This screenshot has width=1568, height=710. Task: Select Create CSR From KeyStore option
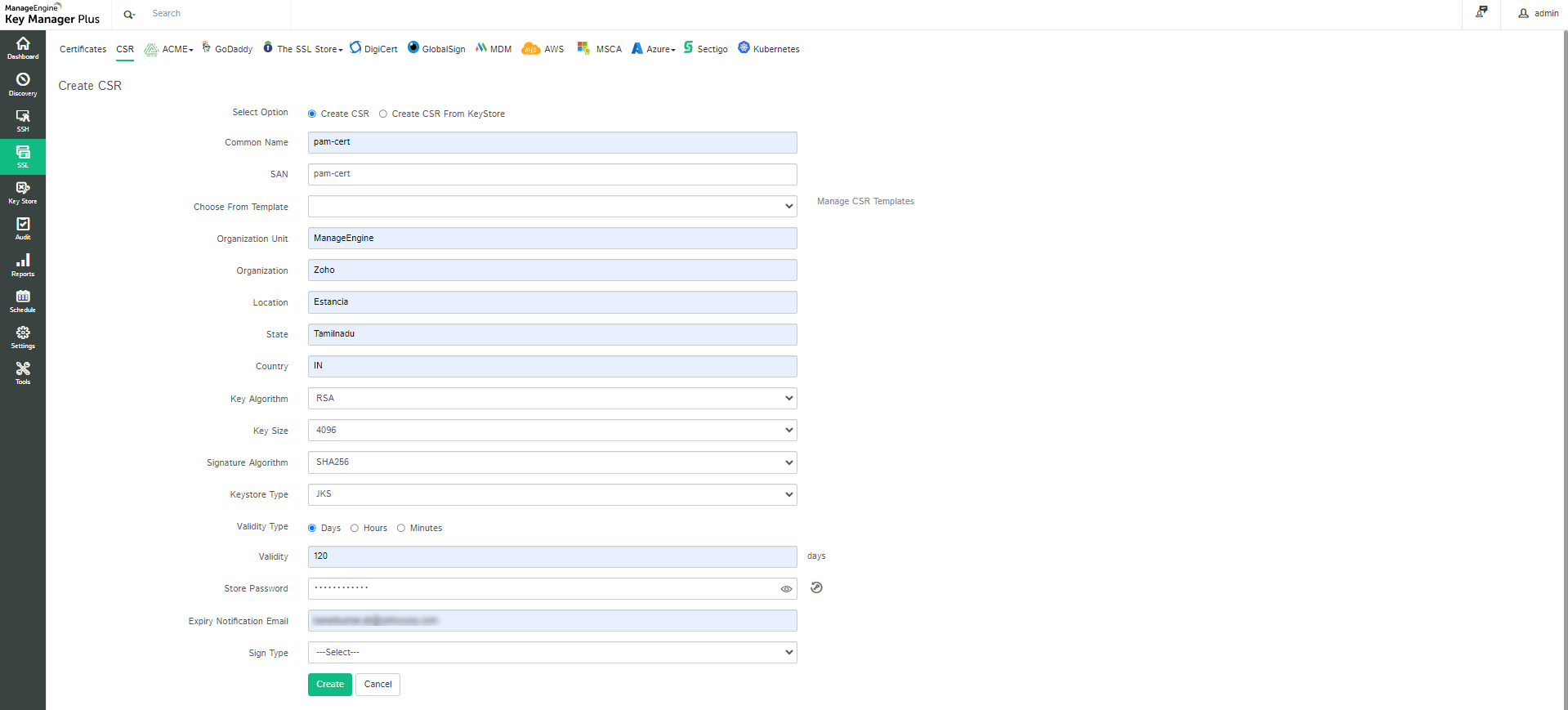pyautogui.click(x=383, y=114)
